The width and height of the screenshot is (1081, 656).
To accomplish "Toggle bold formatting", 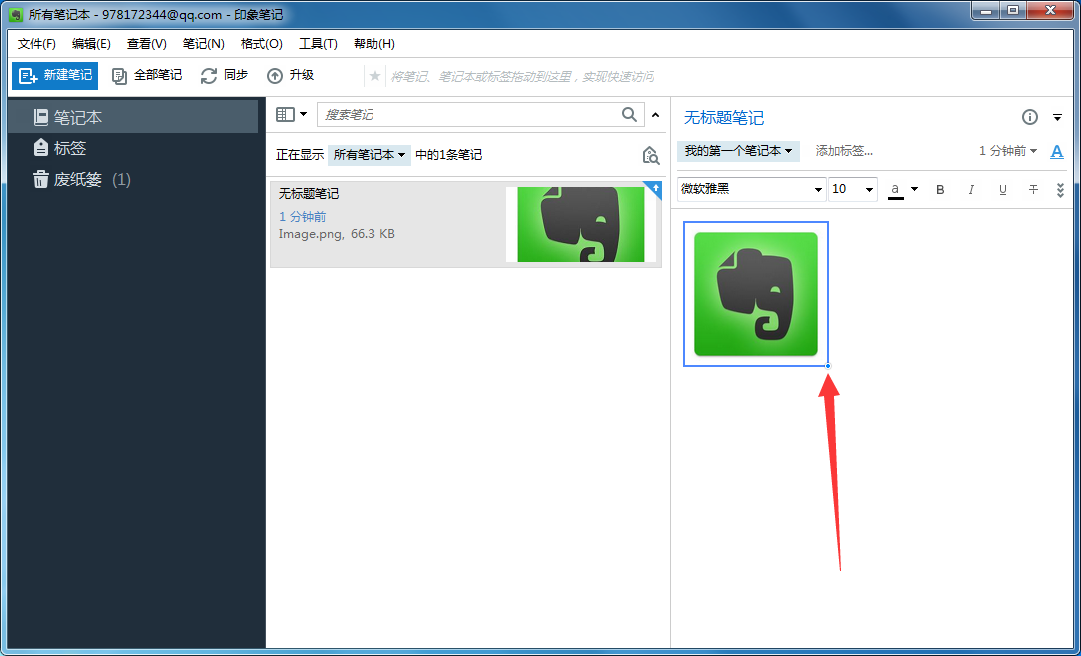I will pyautogui.click(x=940, y=189).
